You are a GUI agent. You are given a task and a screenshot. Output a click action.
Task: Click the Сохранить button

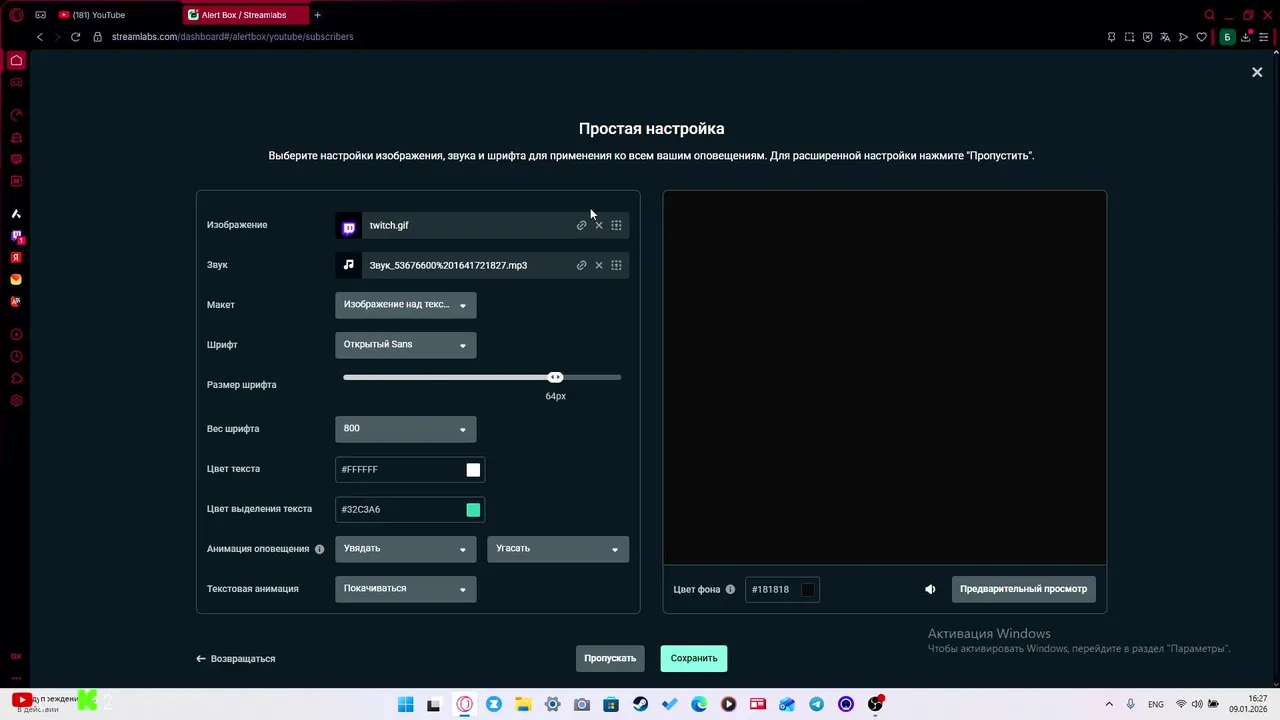(x=694, y=658)
